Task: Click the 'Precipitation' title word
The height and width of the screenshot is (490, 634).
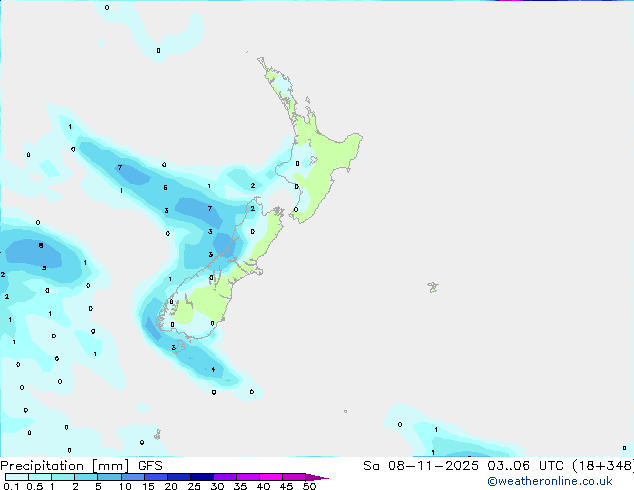Action: [x=42, y=466]
